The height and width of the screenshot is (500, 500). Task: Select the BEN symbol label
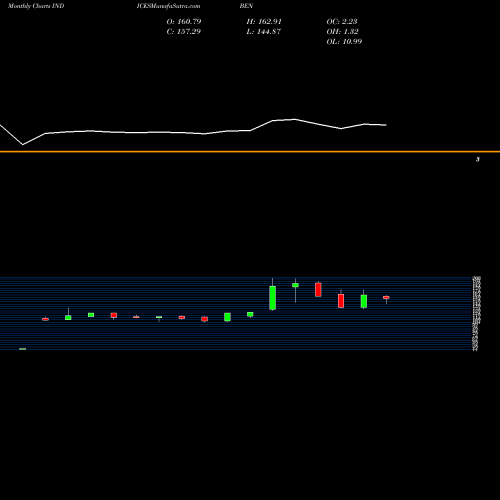[x=246, y=6]
